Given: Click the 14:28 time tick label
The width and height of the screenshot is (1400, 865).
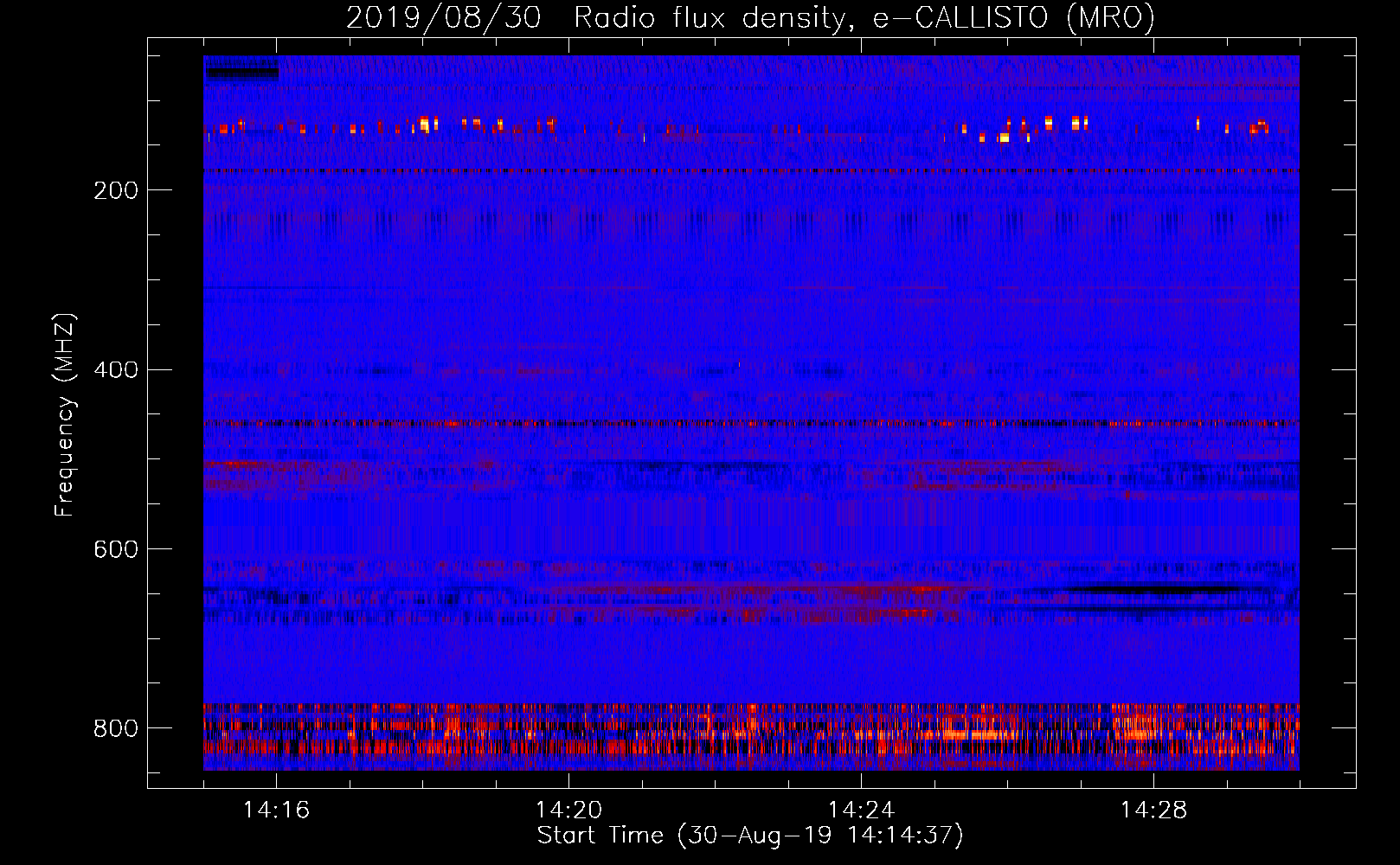Looking at the screenshot, I should tap(1153, 810).
